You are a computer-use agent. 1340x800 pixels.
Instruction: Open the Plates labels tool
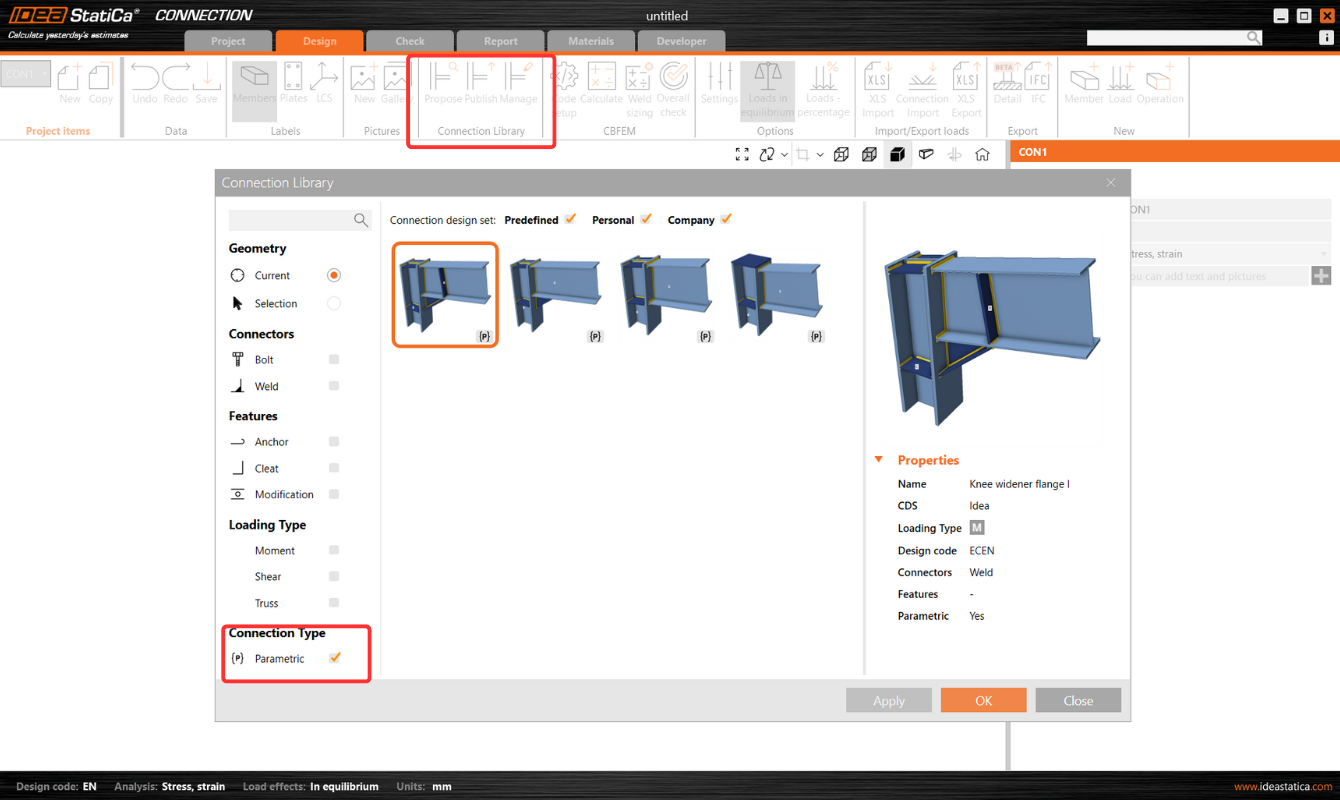pyautogui.click(x=293, y=87)
